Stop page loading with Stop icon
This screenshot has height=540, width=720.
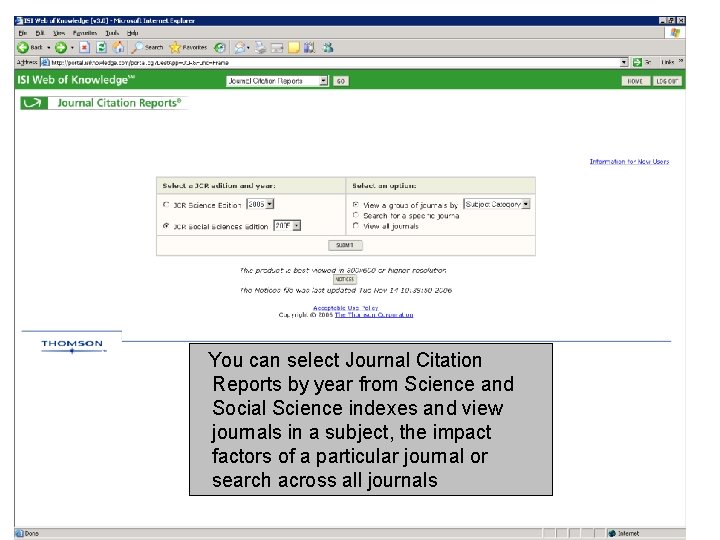[x=84, y=47]
